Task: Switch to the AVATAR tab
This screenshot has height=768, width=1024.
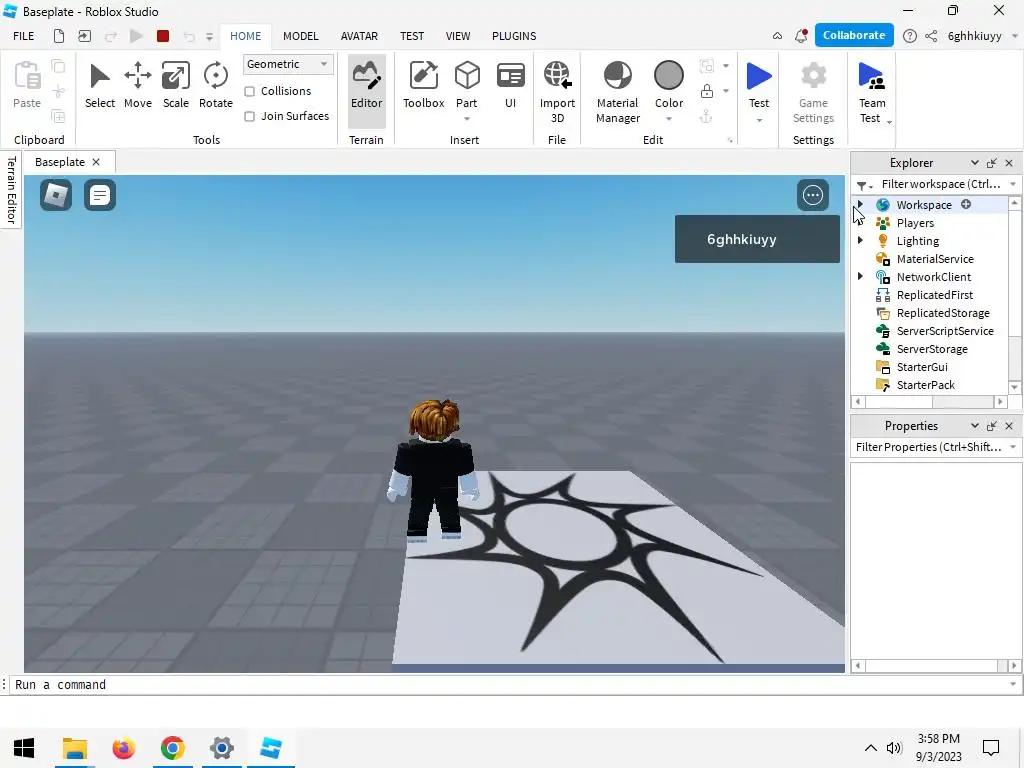Action: point(359,36)
